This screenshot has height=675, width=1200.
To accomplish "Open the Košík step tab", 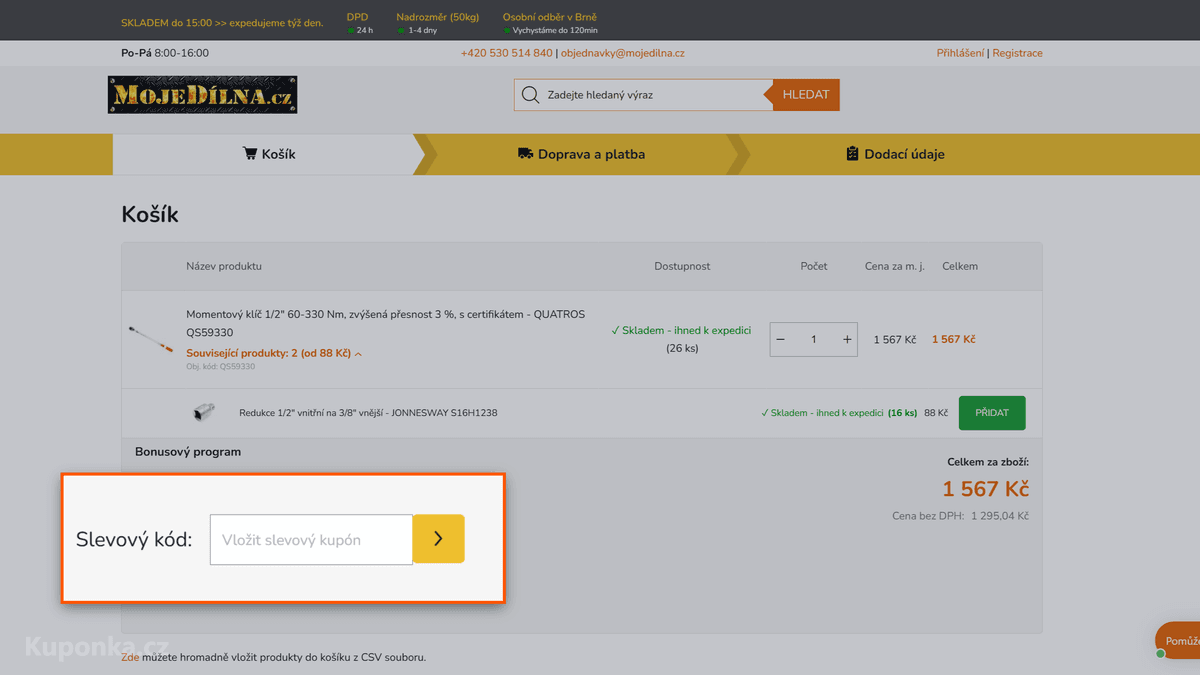I will point(269,154).
